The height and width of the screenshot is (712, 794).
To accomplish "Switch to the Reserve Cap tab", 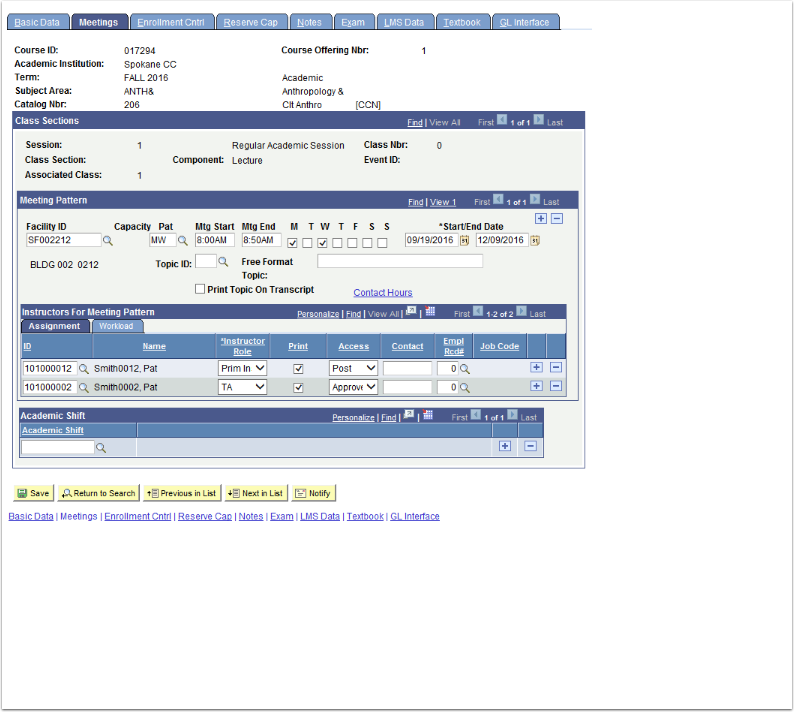I will click(251, 22).
